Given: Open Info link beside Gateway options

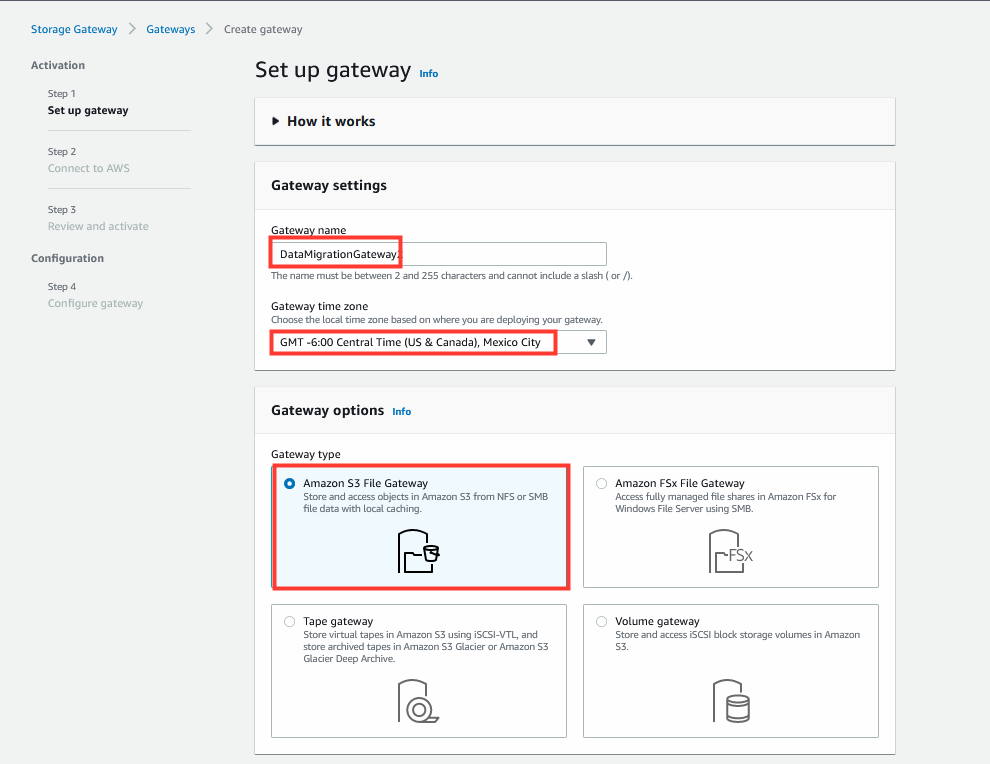Looking at the screenshot, I should [x=402, y=412].
